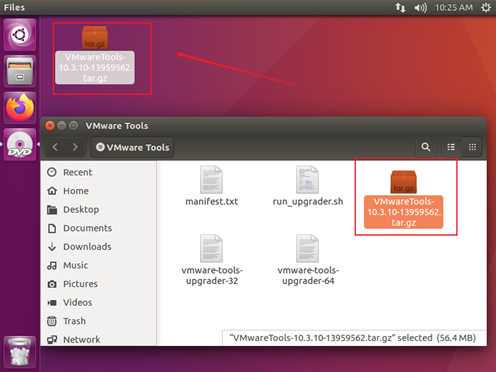
Task: Click the 10:25 AM clock
Action: [454, 7]
